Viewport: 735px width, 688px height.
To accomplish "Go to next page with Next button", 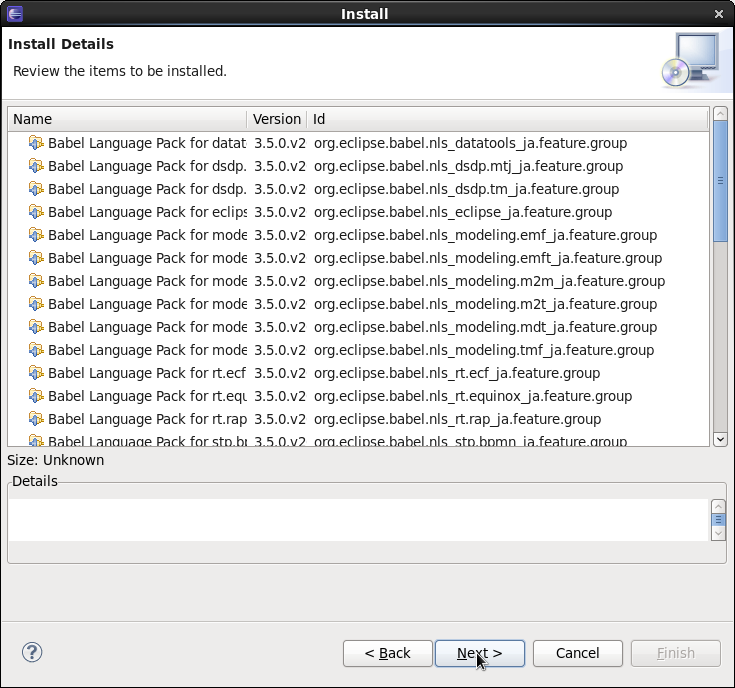I will point(480,653).
